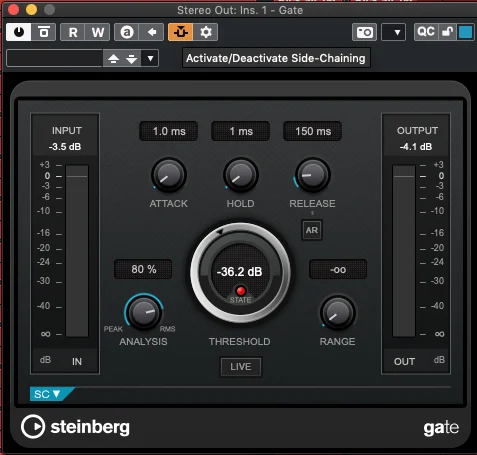Click the HOLD label text

240,203
